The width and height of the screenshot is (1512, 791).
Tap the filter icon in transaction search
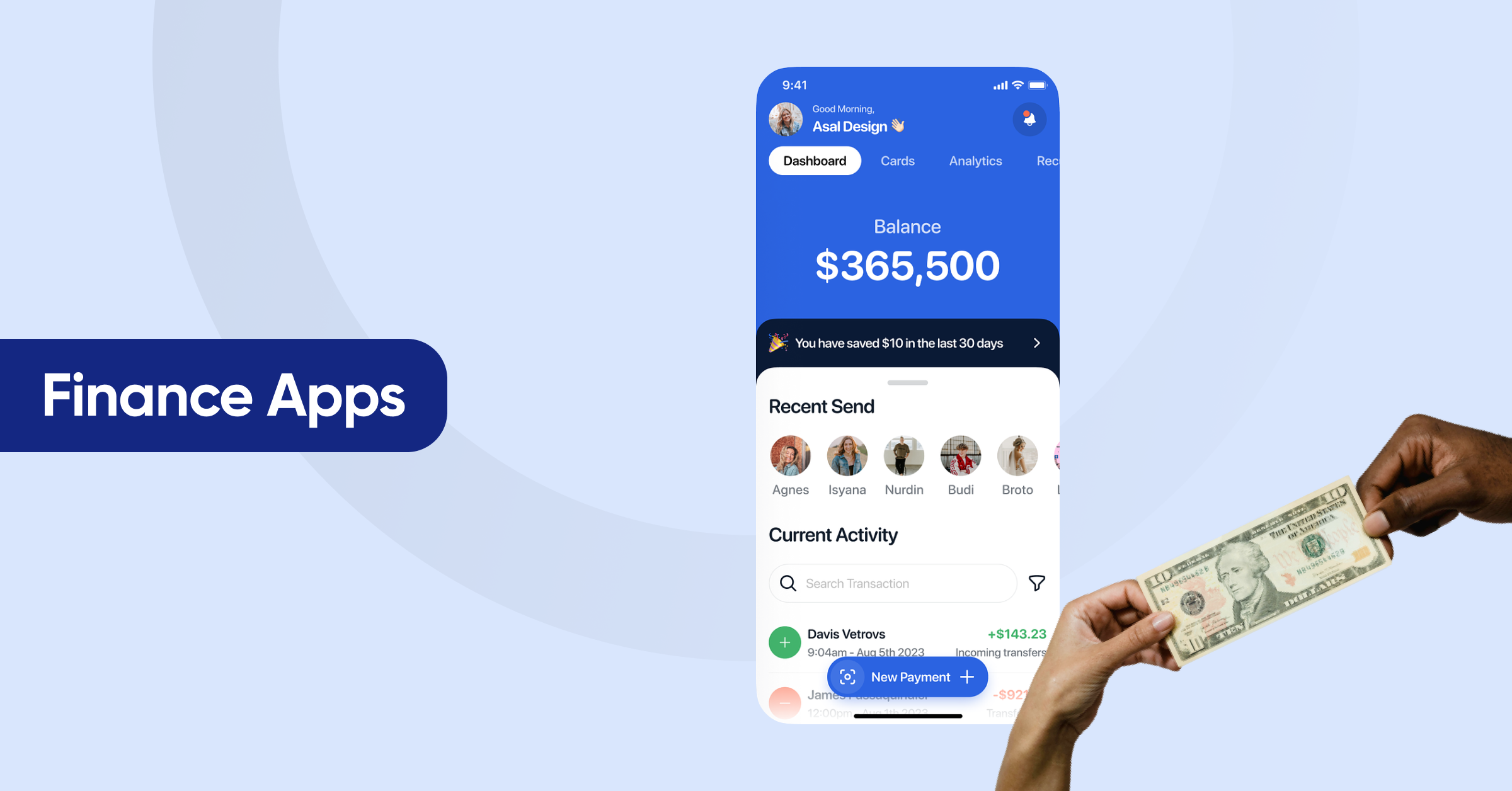point(1040,583)
